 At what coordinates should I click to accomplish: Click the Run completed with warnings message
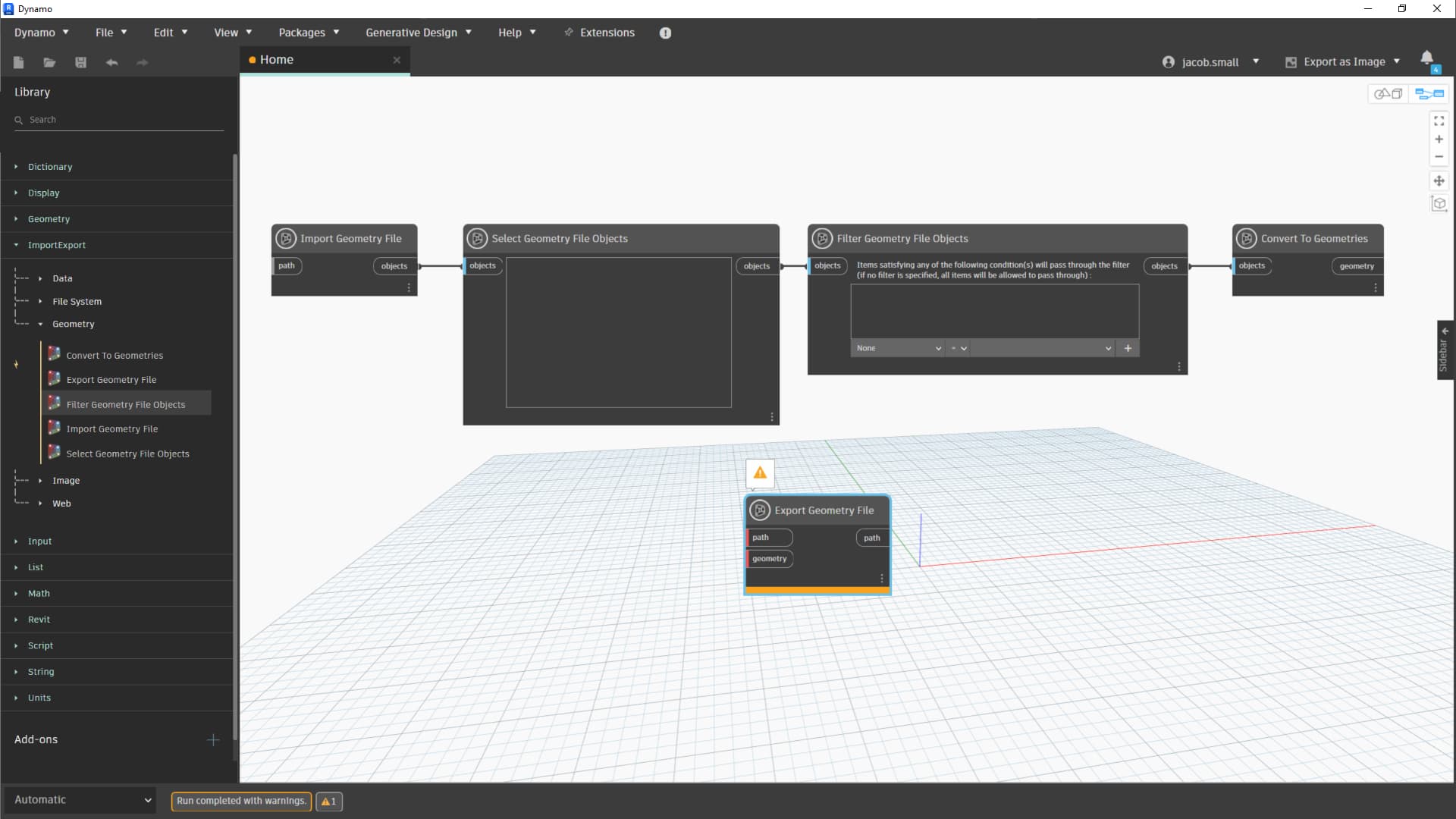click(x=240, y=801)
